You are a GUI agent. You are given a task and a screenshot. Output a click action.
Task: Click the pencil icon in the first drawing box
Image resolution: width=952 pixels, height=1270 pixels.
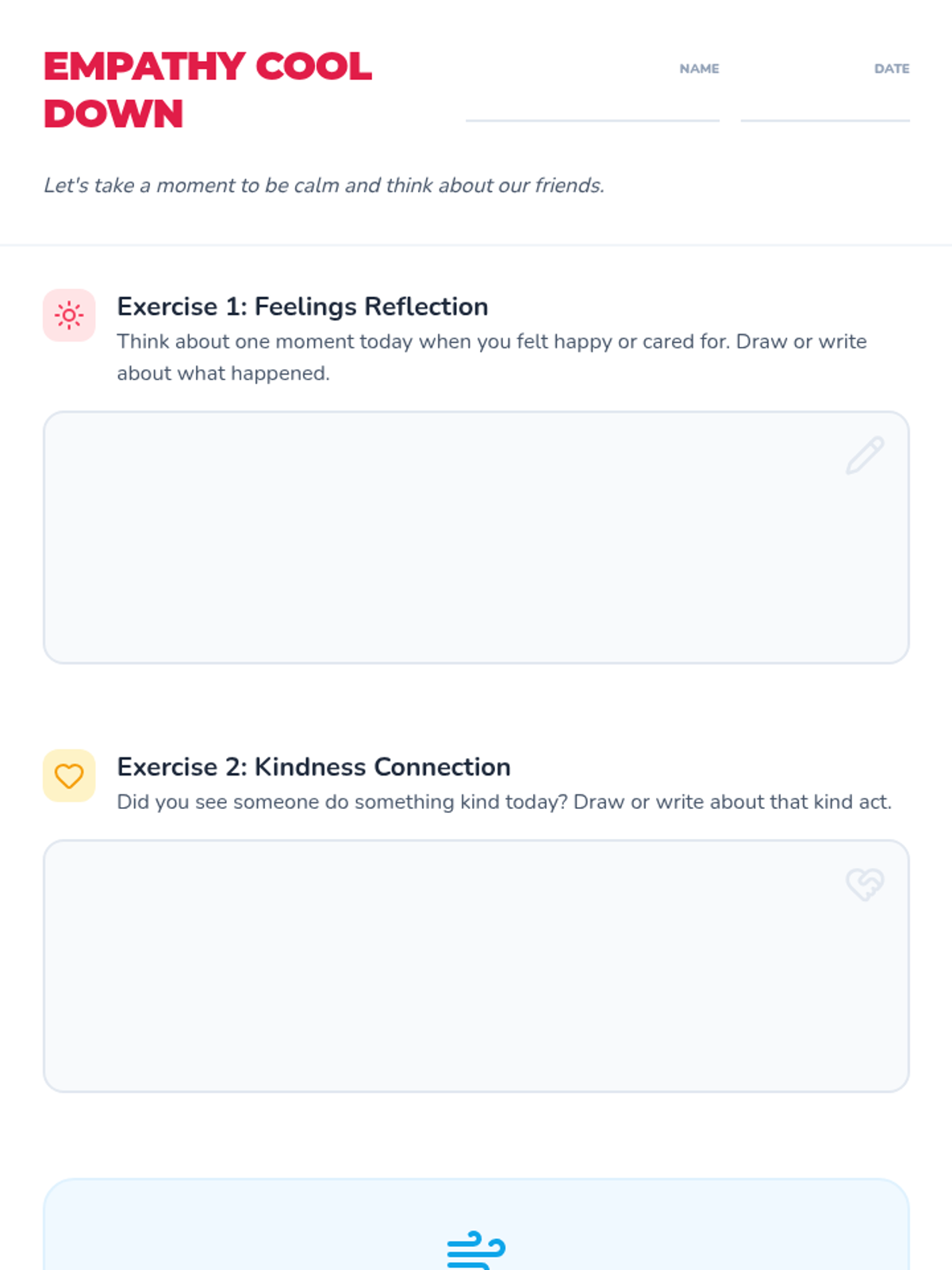point(864,456)
